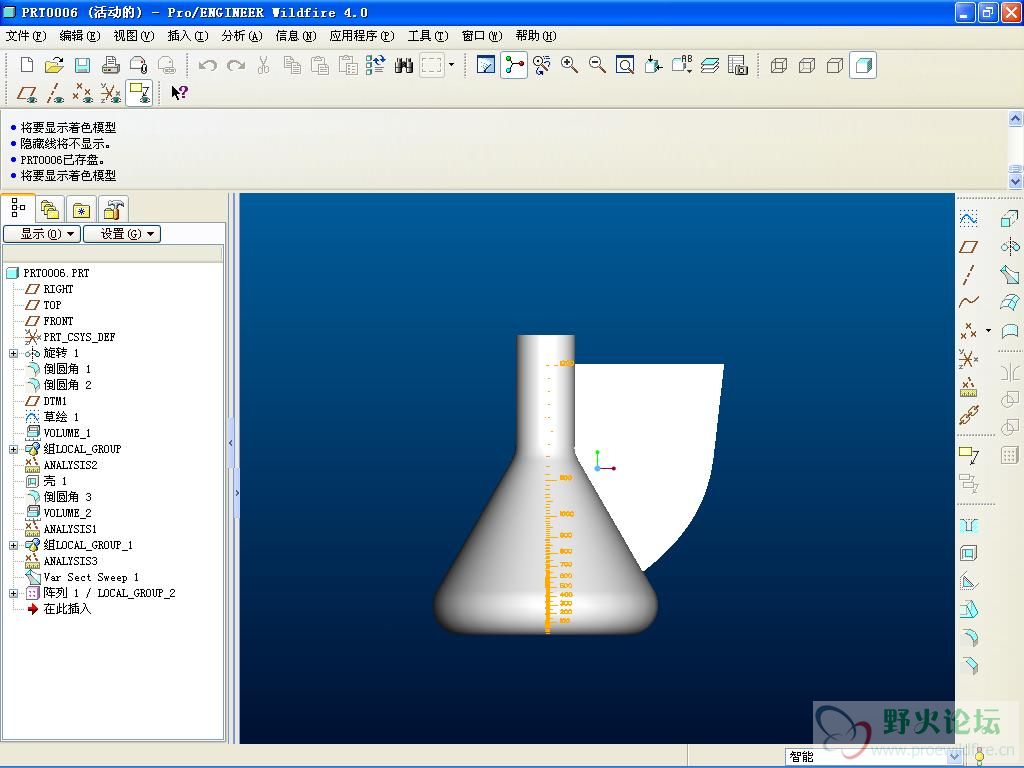Click the Undo arrow icon
The height and width of the screenshot is (768, 1024).
208,65
